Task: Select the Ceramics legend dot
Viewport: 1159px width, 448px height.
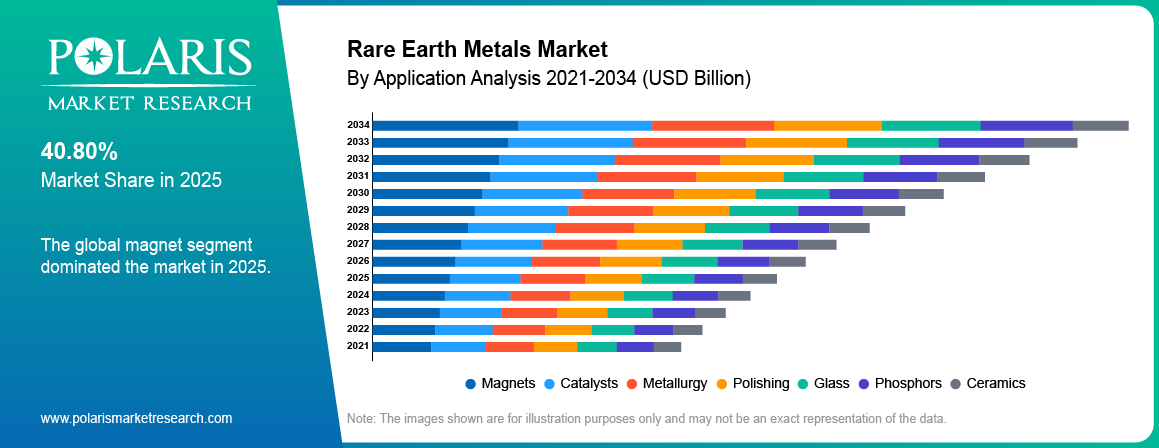Action: pos(955,384)
